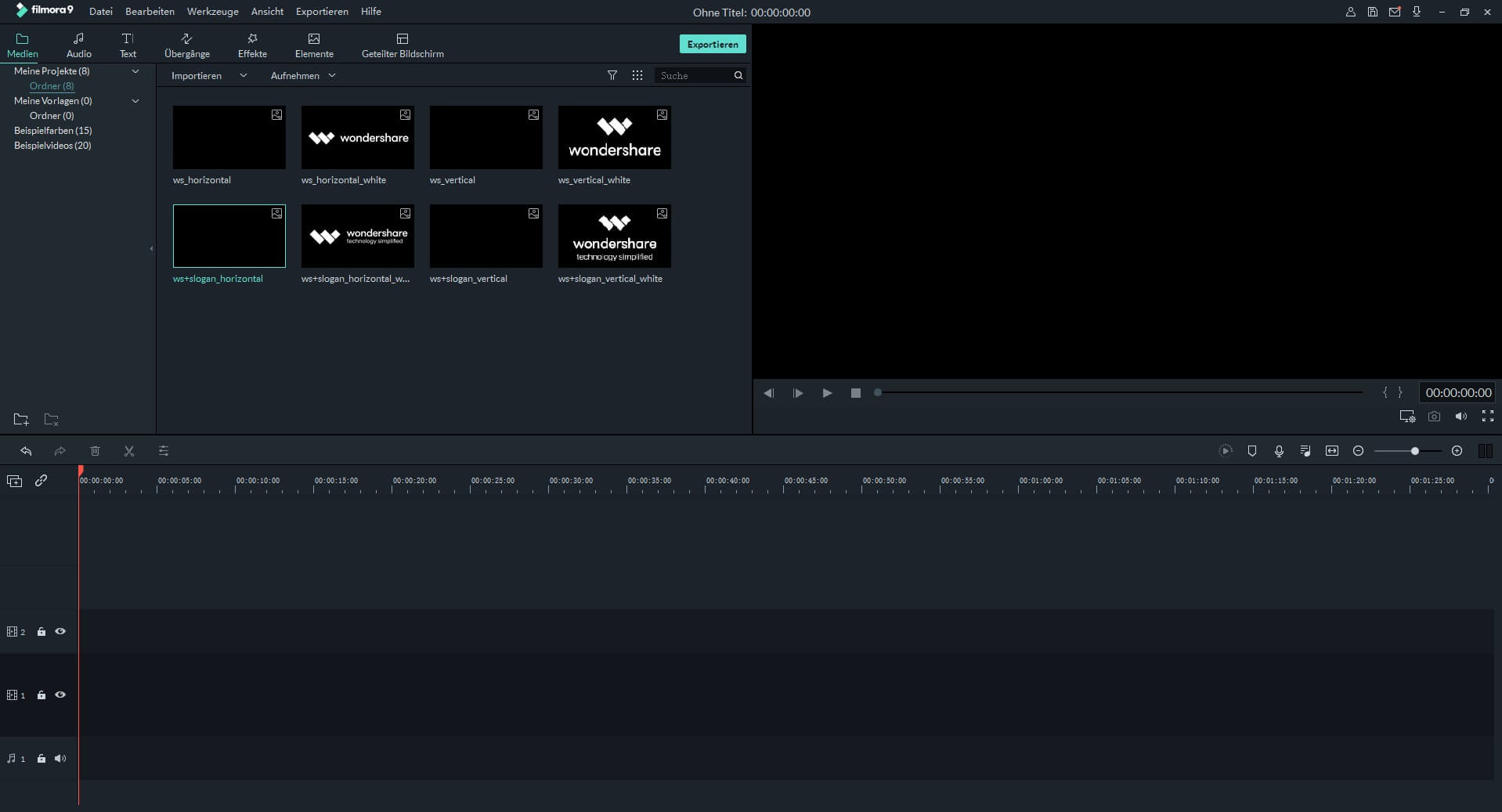Open the Aufnehmen dropdown

303,75
